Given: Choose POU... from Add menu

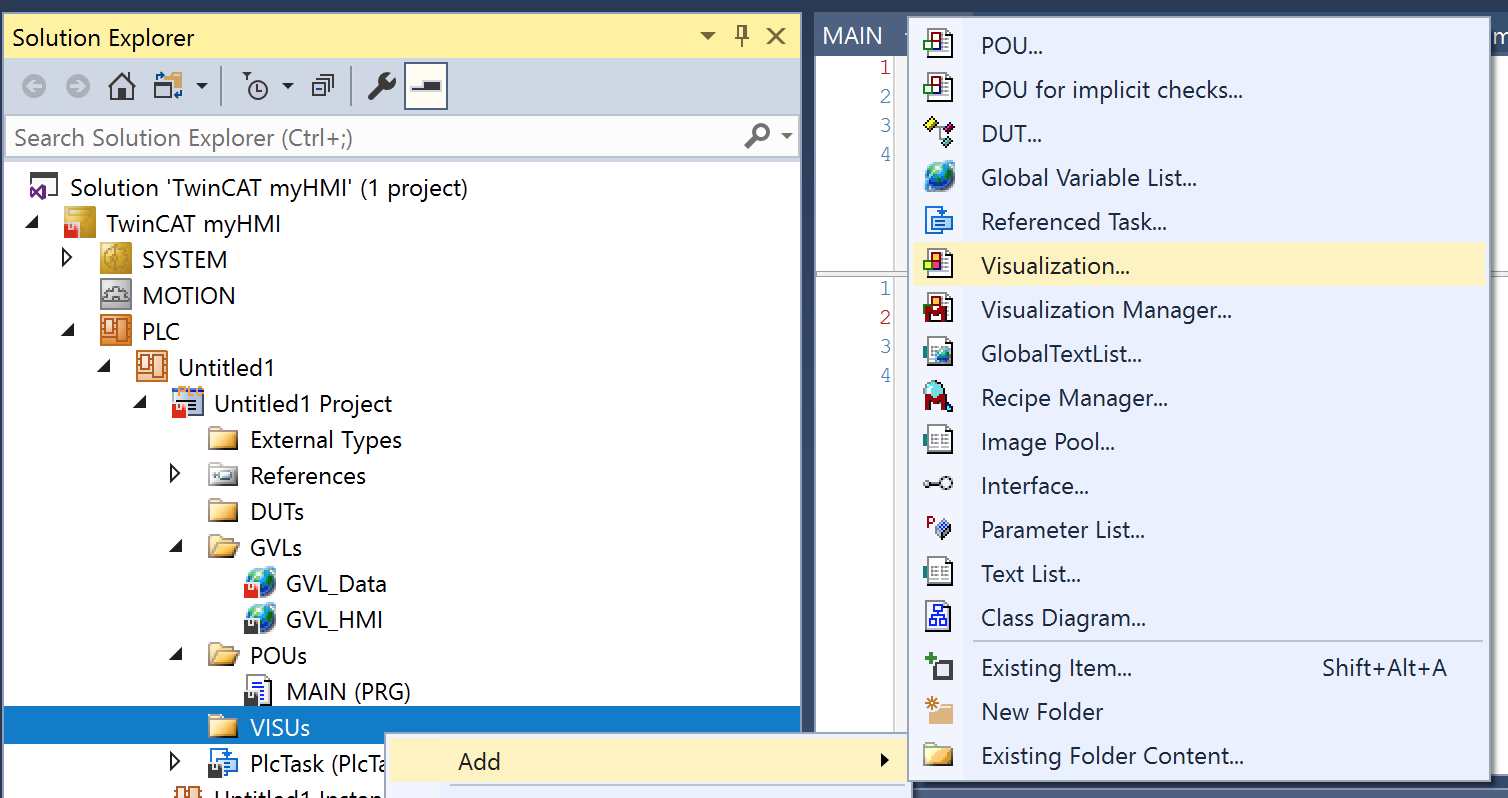Looking at the screenshot, I should (1199, 45).
